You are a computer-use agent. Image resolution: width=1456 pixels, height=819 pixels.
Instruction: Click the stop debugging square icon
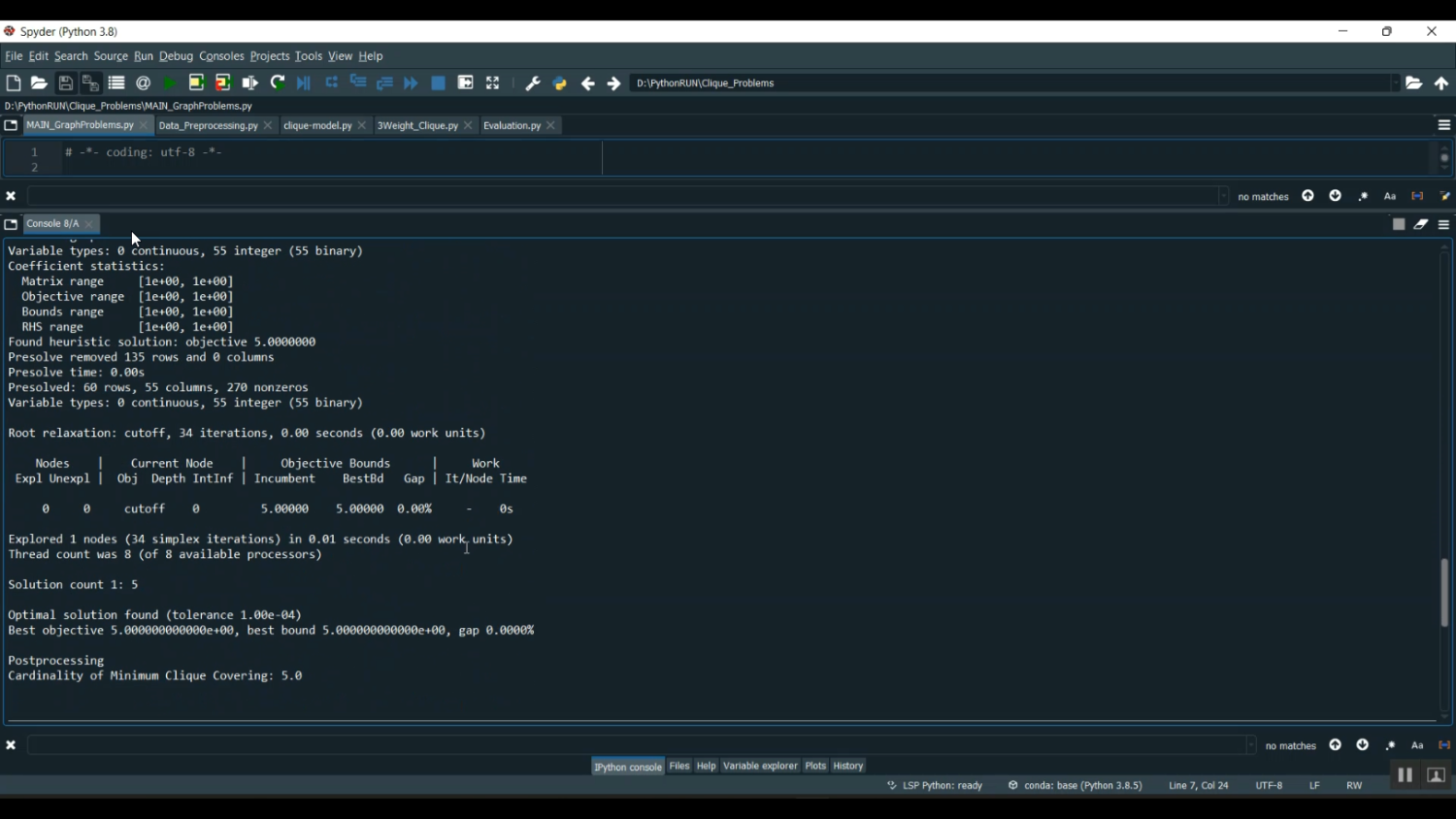(x=439, y=83)
